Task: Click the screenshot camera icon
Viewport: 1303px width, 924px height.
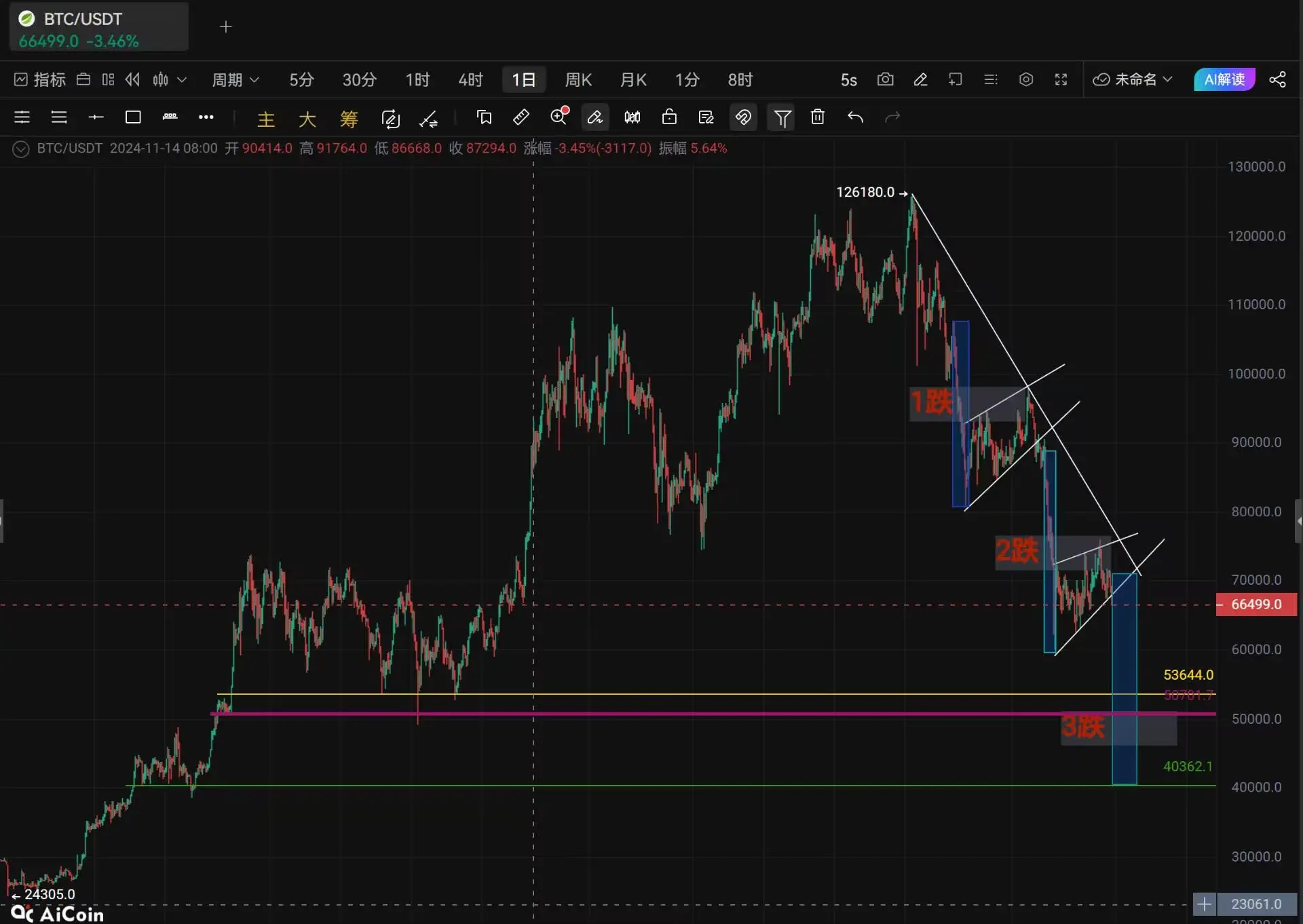Action: point(885,79)
